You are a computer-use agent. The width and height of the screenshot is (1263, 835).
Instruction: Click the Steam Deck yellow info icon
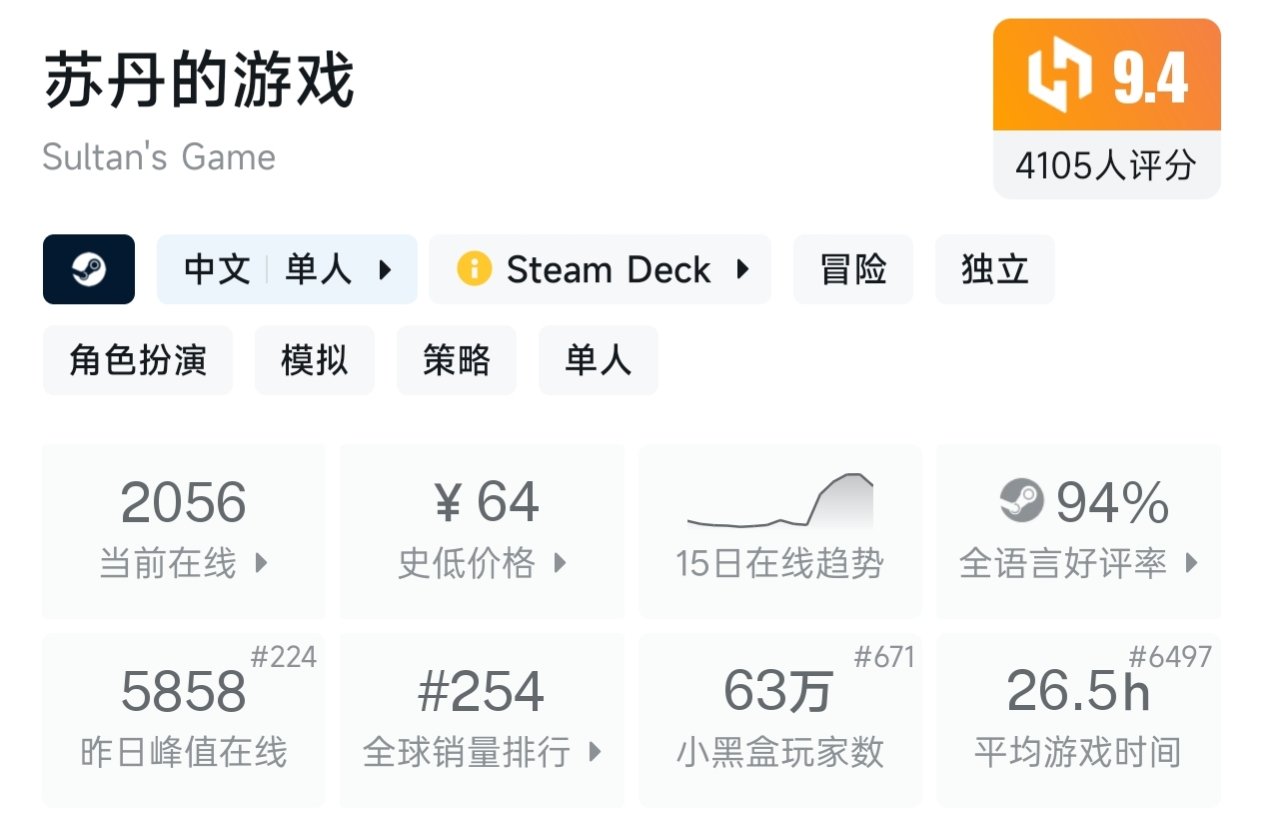pyautogui.click(x=473, y=269)
